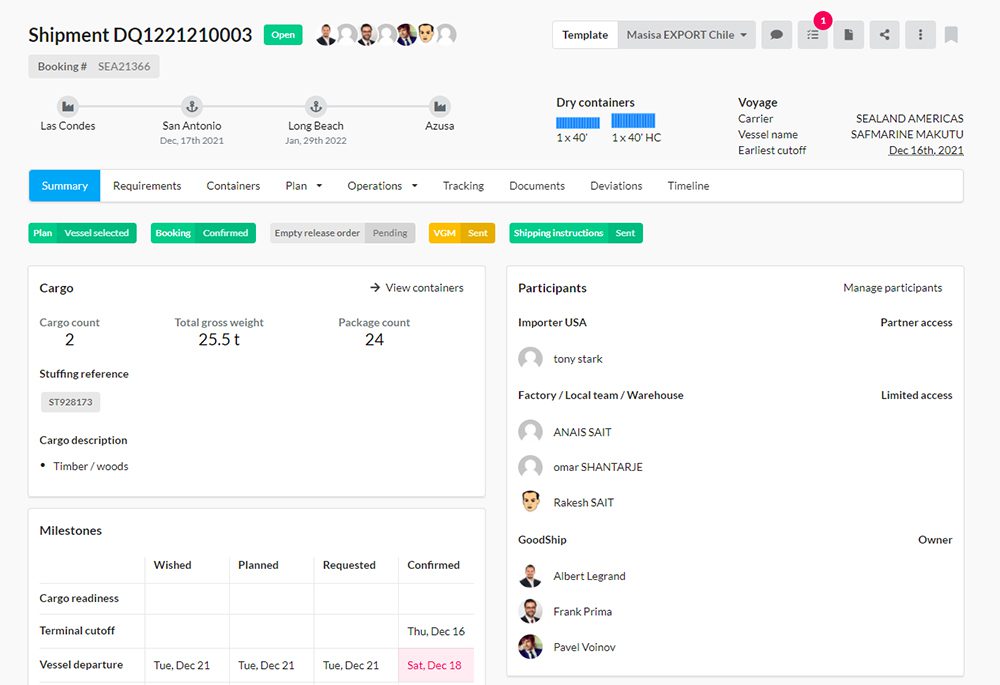Click Frank Prima's avatar photo

coord(530,611)
